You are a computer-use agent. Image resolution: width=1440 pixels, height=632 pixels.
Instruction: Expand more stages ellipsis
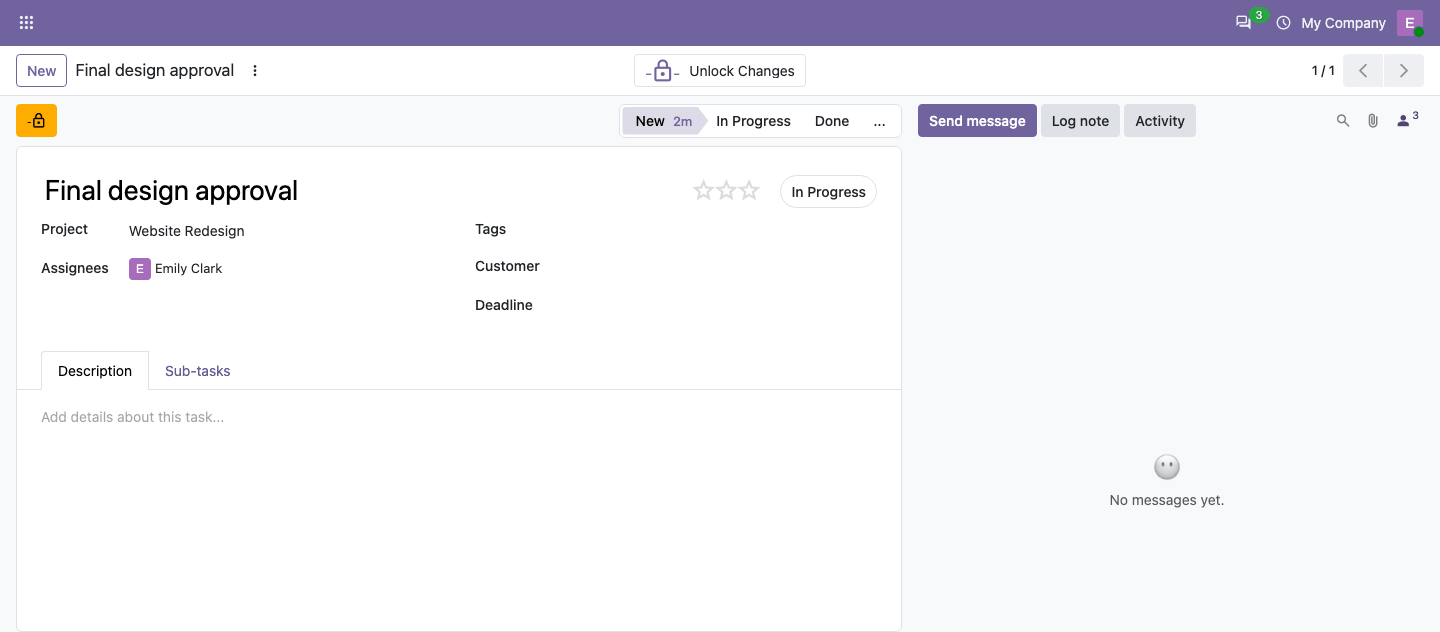[x=879, y=121]
